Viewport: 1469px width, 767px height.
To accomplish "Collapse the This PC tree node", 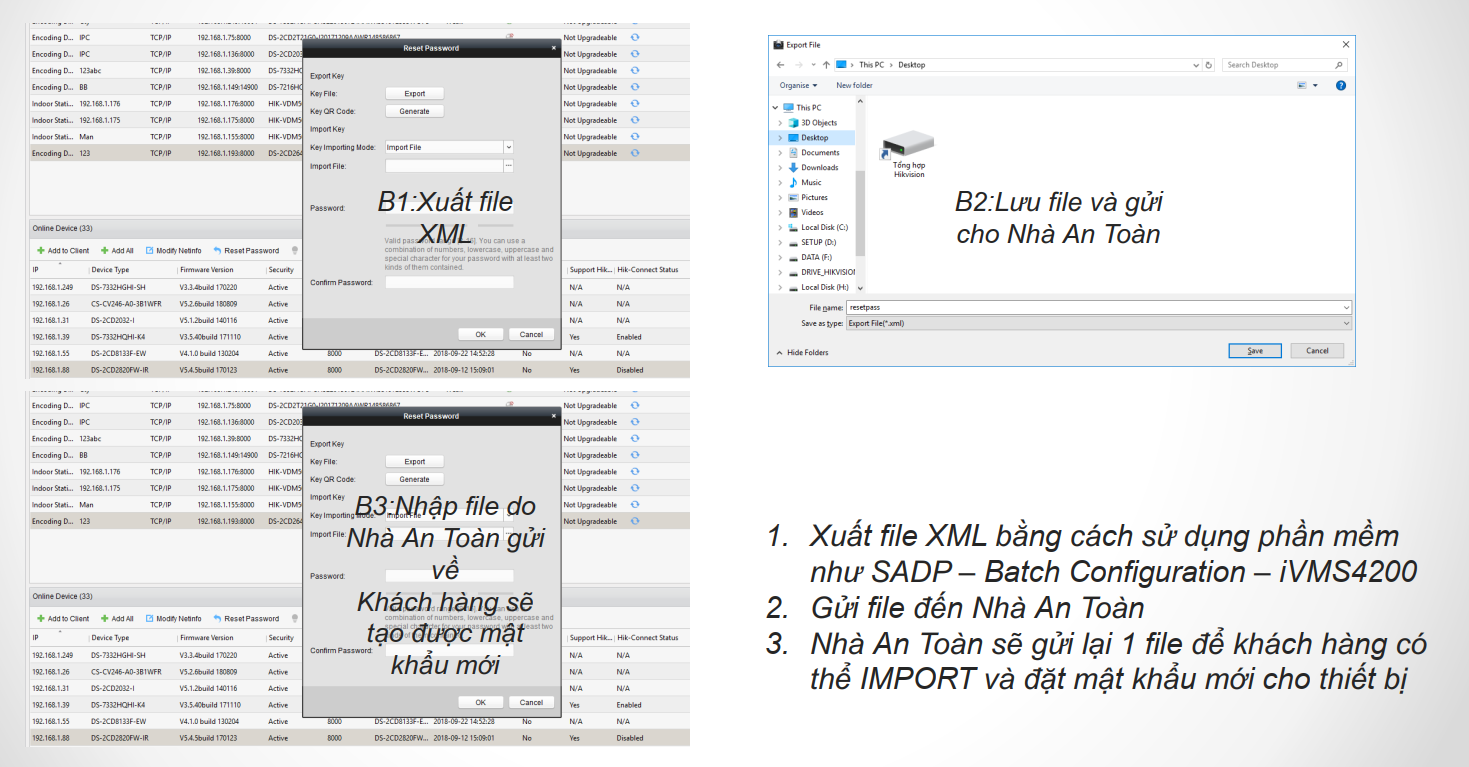I will [776, 108].
